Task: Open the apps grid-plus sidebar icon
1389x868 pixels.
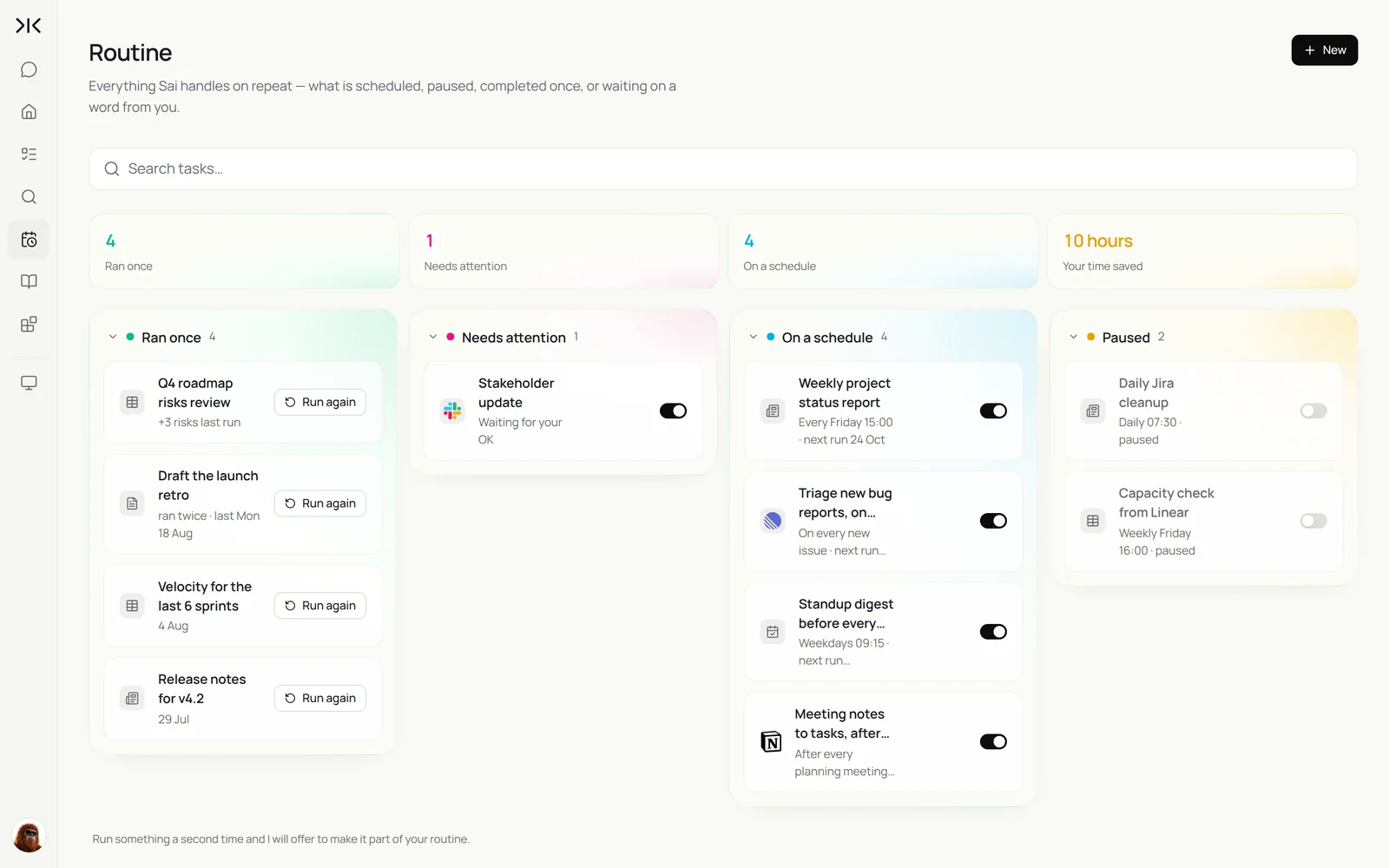Action: click(29, 324)
